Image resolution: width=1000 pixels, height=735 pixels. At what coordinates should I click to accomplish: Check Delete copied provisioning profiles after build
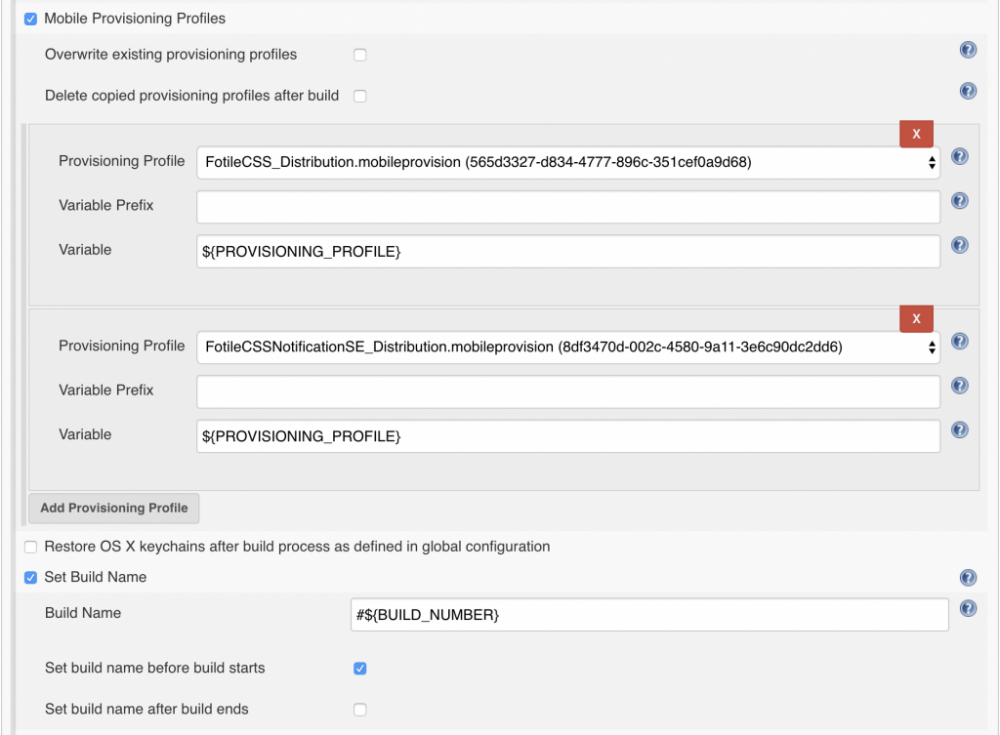360,96
